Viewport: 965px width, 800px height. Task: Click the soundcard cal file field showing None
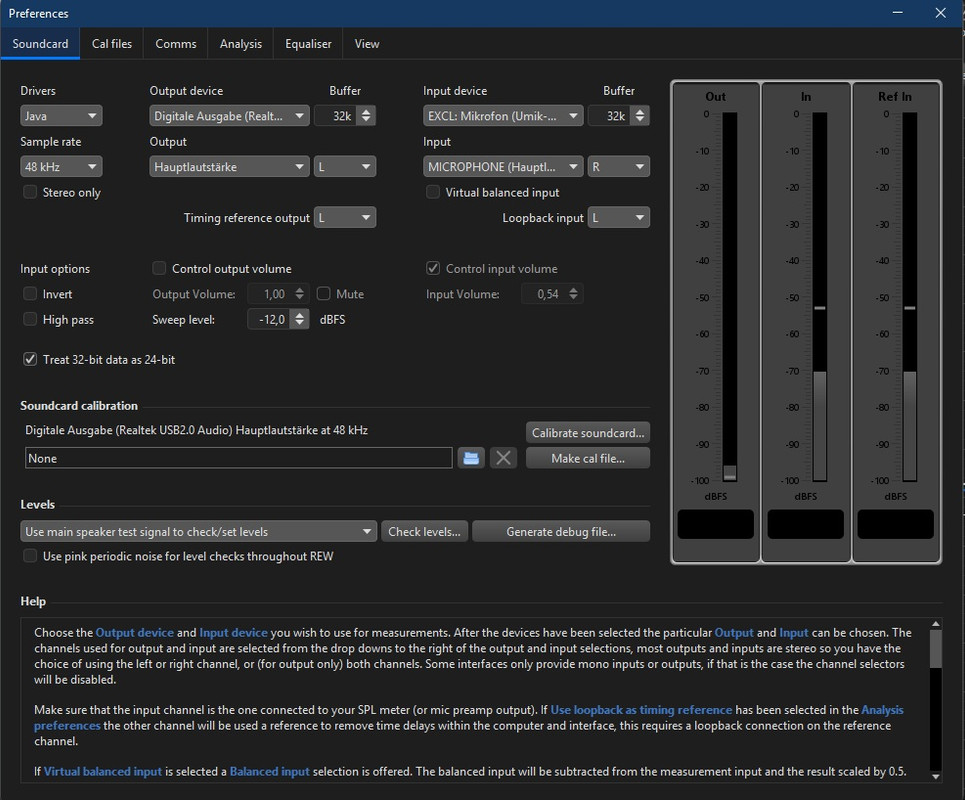[x=239, y=458]
